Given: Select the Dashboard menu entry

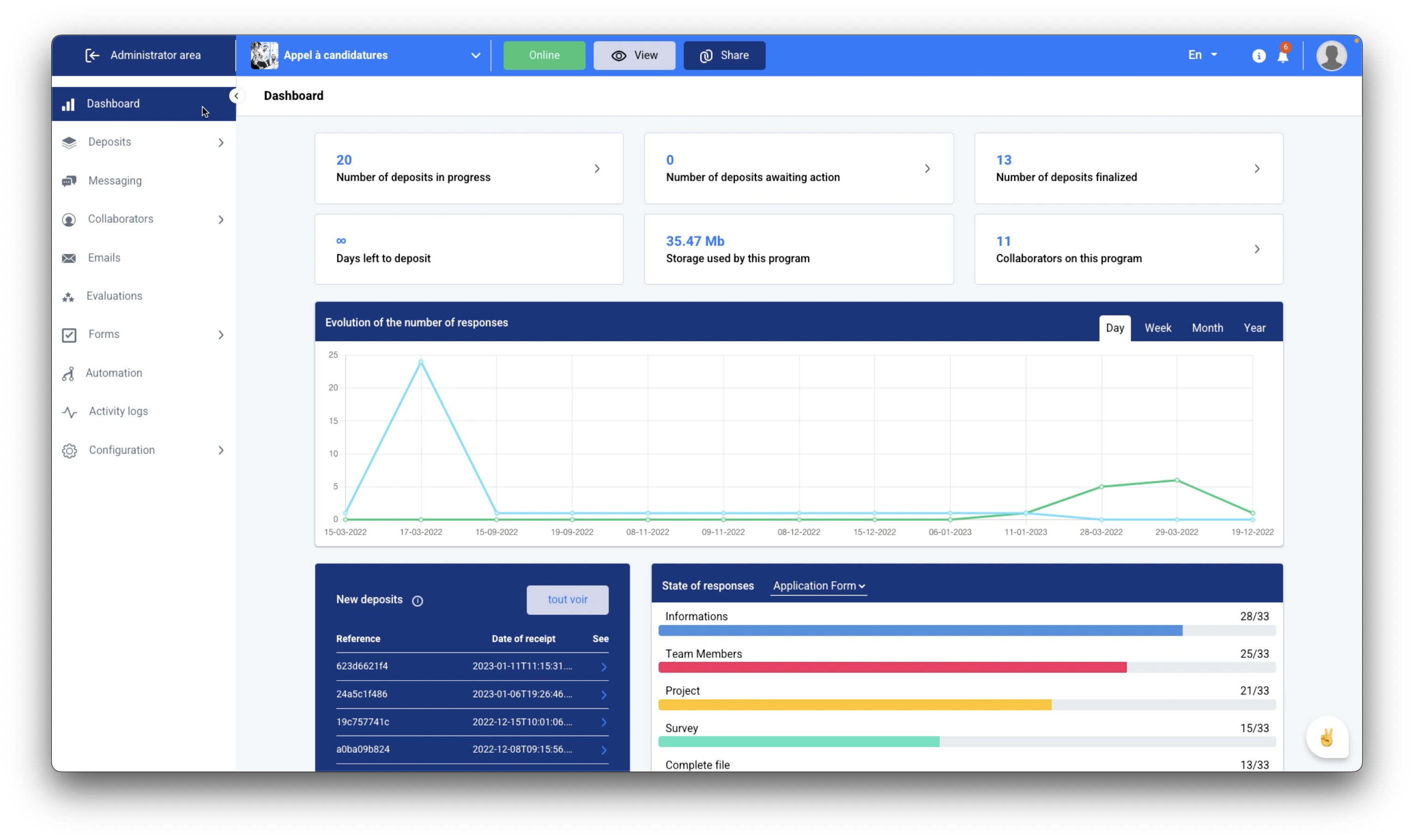Looking at the screenshot, I should [113, 103].
